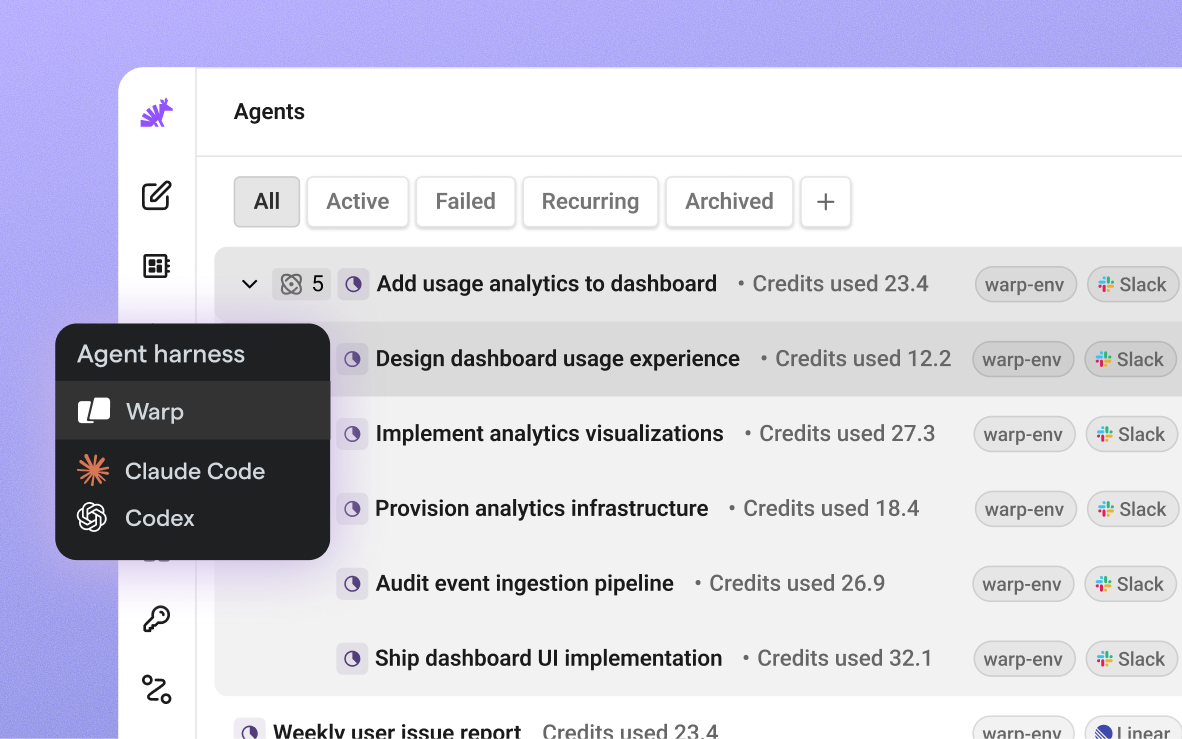Screen dimensions: 1182x739
Task: Open the dashboard panel sidebar icon
Action: pyautogui.click(x=157, y=265)
